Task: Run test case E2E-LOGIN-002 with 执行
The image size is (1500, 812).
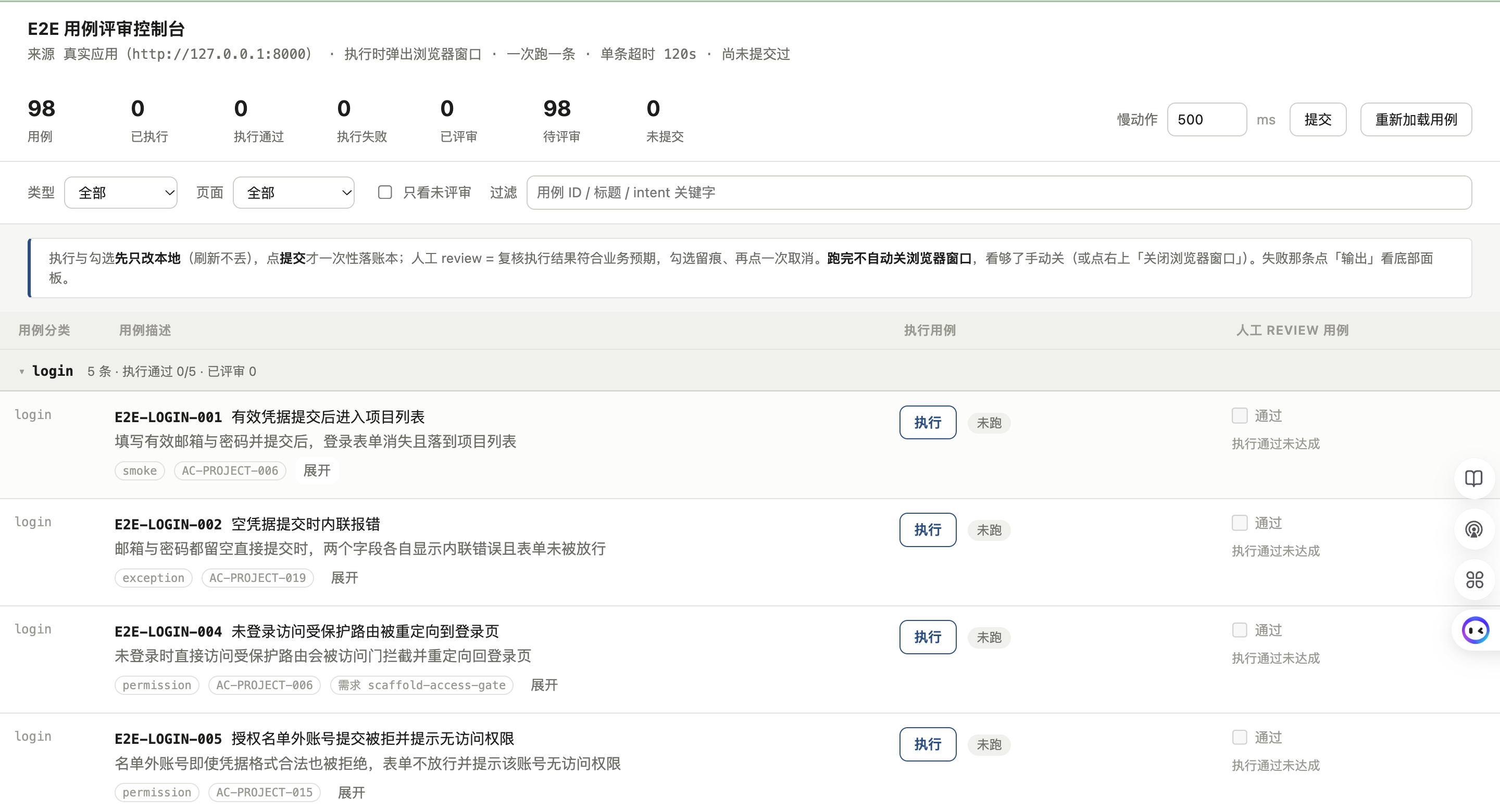Action: point(928,530)
